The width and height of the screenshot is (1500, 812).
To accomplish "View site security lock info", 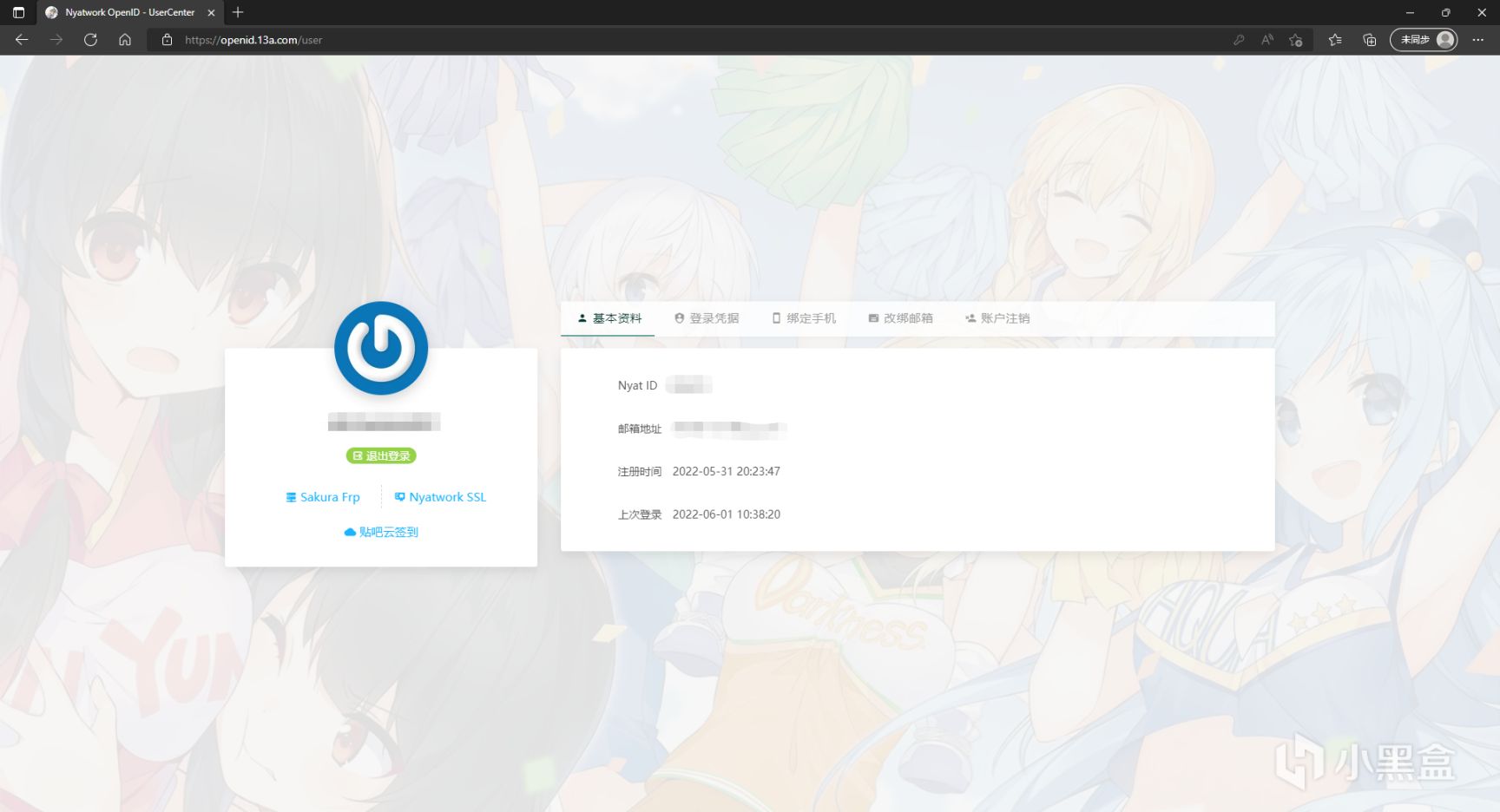I will coord(167,40).
